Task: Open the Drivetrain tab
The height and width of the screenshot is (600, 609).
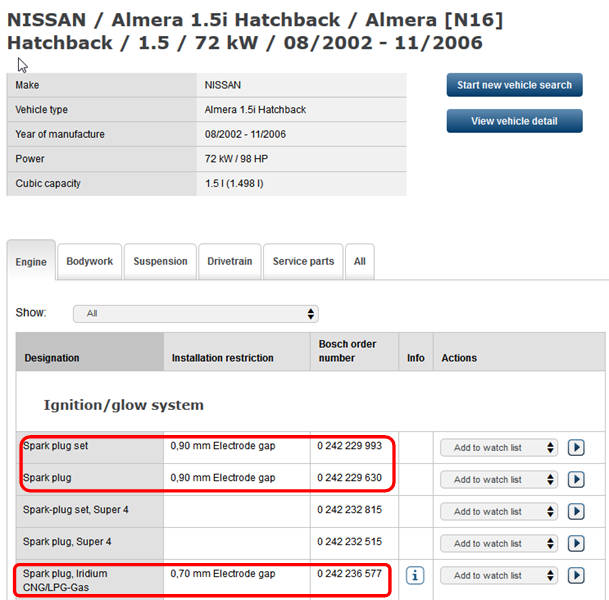Action: click(230, 261)
